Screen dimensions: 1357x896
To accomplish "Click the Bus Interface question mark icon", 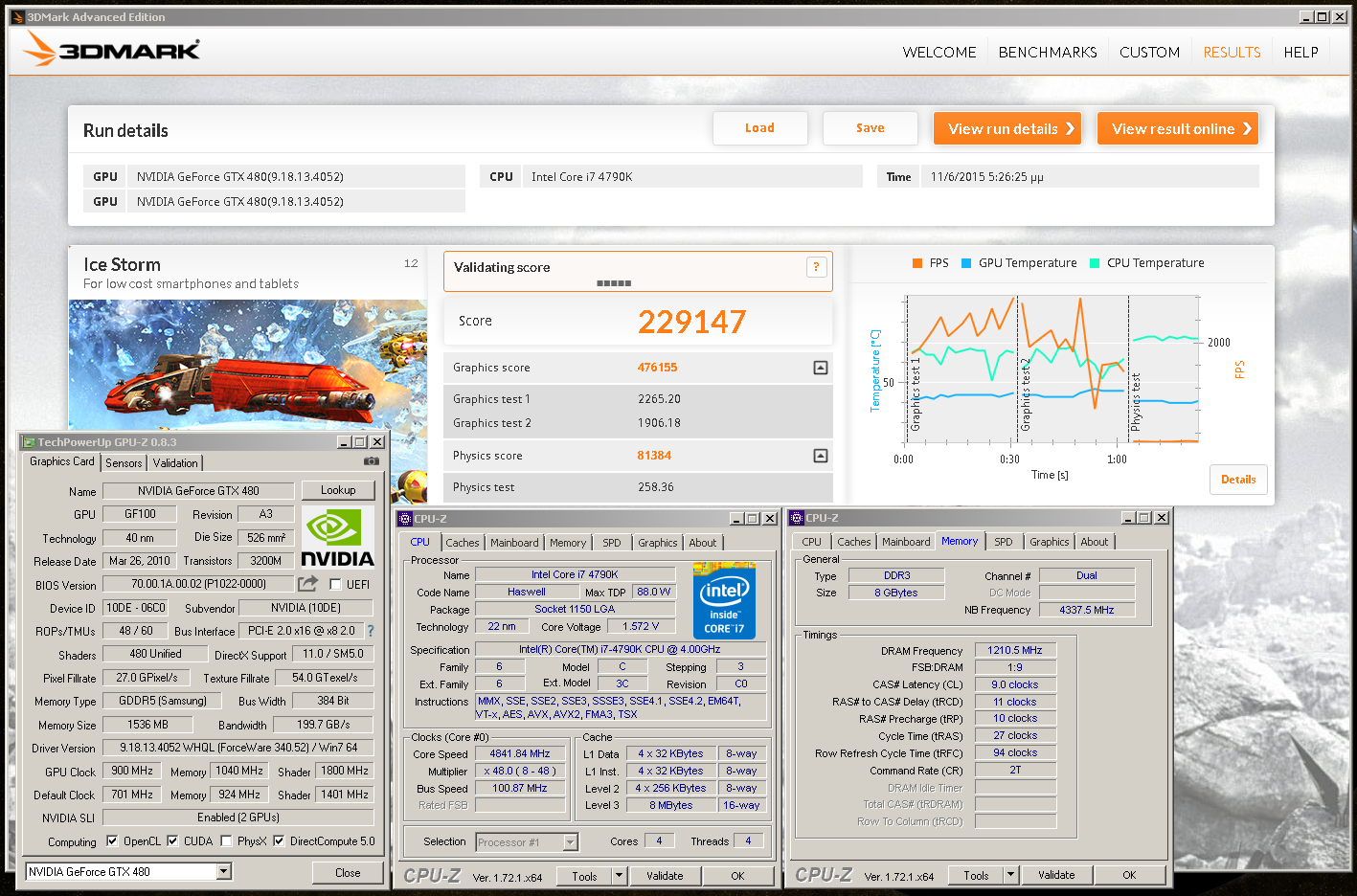I will point(371,631).
